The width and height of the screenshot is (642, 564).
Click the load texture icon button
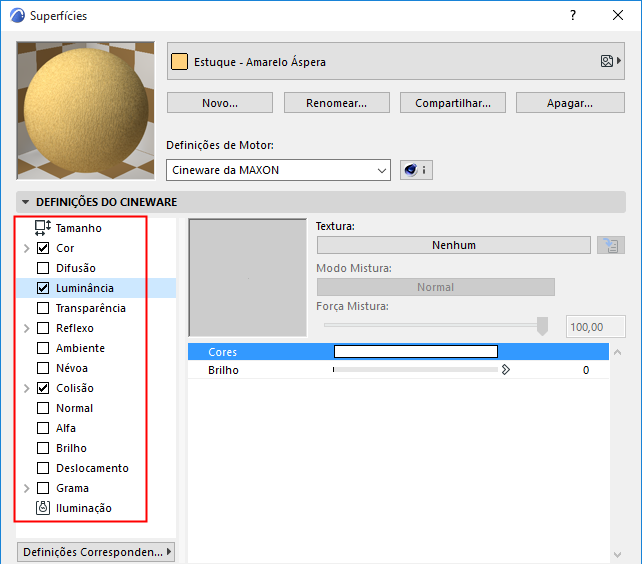point(610,245)
